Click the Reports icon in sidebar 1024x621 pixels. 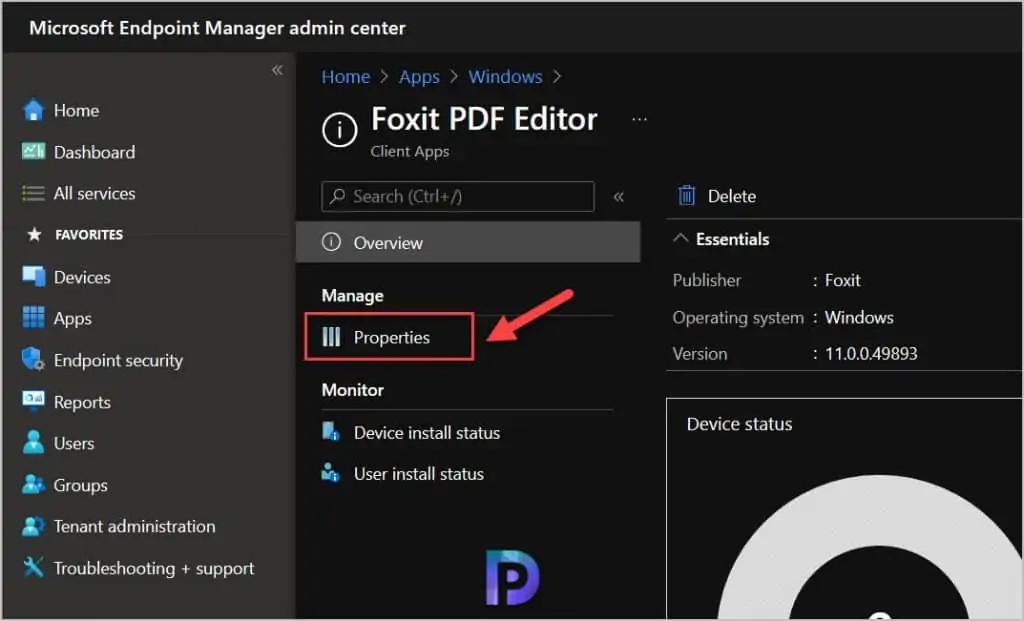pos(33,401)
